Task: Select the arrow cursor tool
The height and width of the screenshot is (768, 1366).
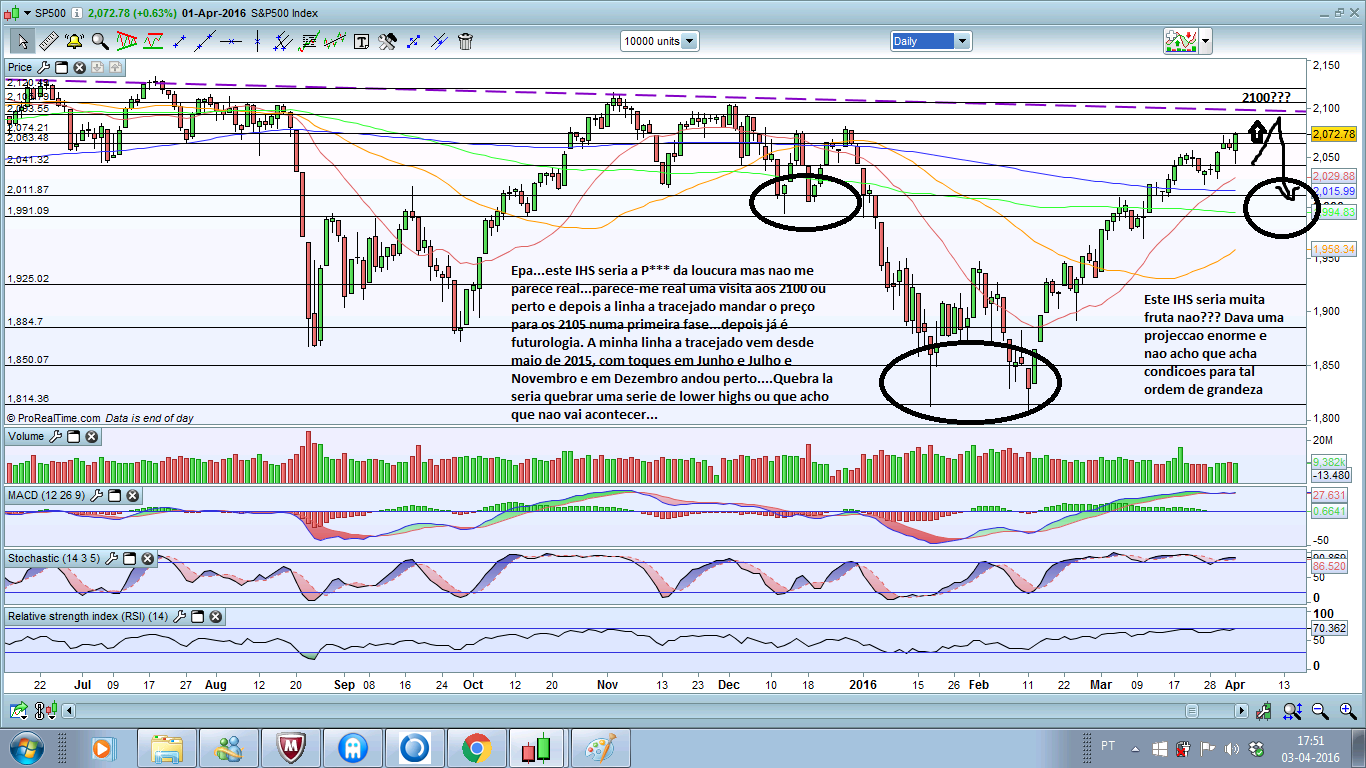Action: [x=22, y=41]
